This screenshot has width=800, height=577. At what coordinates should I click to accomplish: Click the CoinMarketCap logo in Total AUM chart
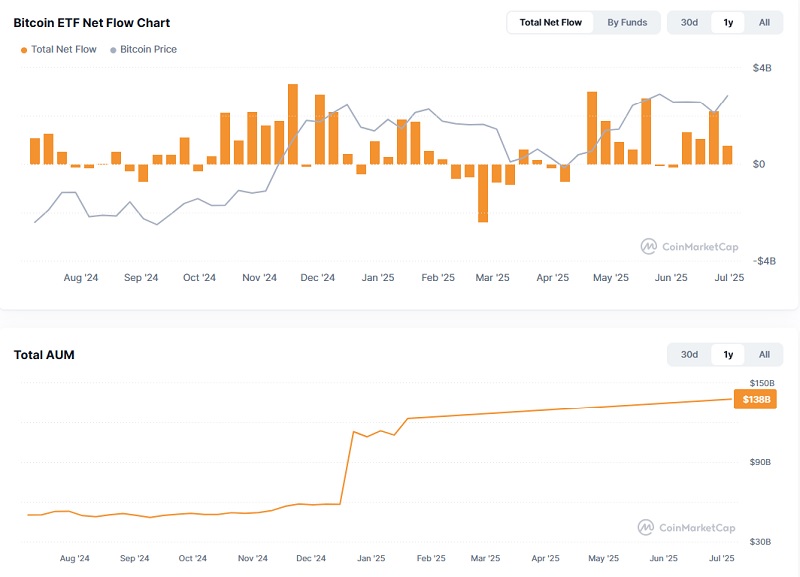(688, 527)
